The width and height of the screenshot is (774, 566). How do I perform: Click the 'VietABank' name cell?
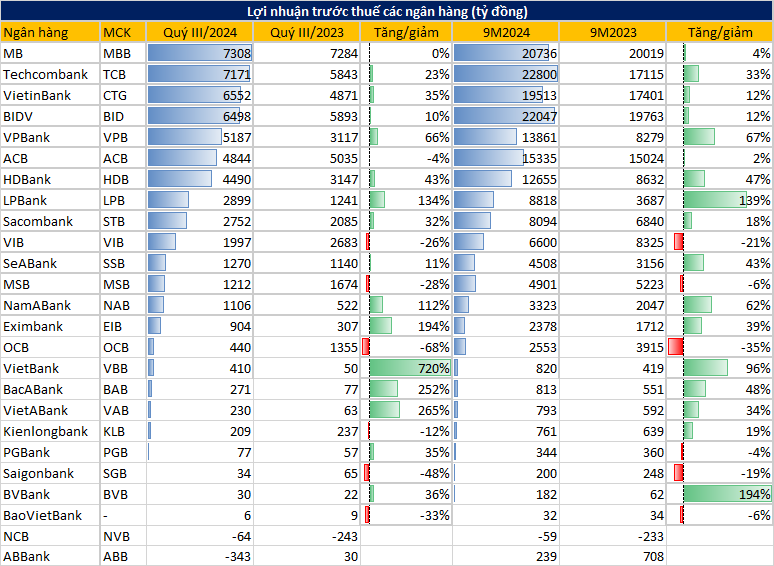(50, 410)
